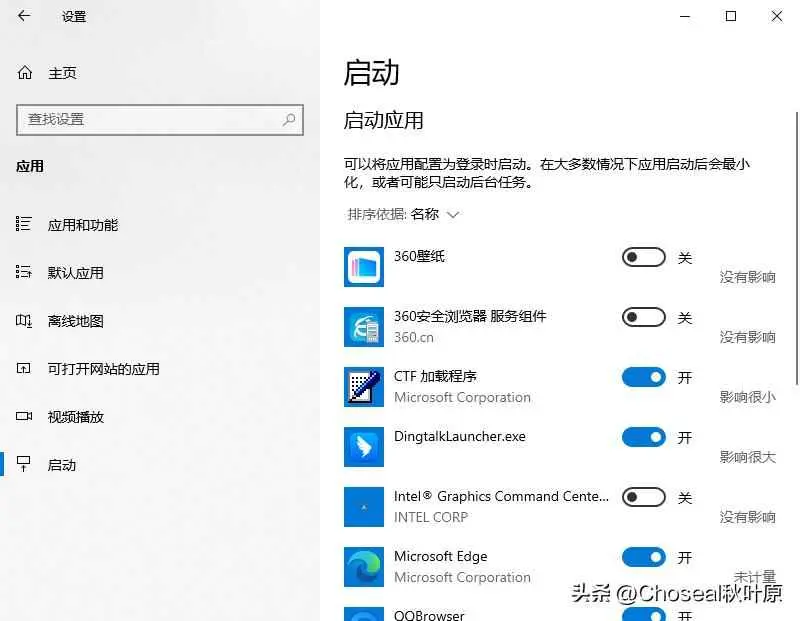The image size is (800, 621).
Task: Open 应用和功能 settings page
Action: (x=82, y=225)
